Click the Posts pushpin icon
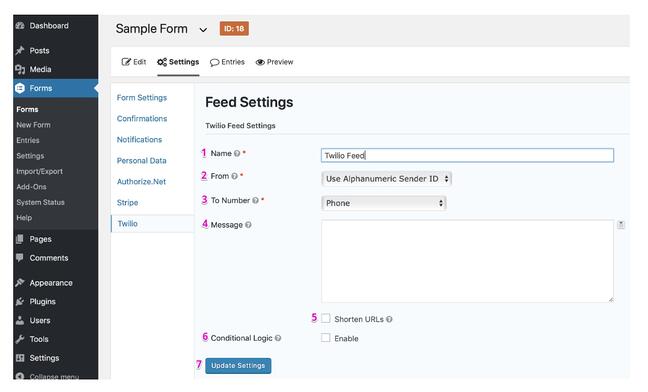648x392 pixels. point(20,50)
